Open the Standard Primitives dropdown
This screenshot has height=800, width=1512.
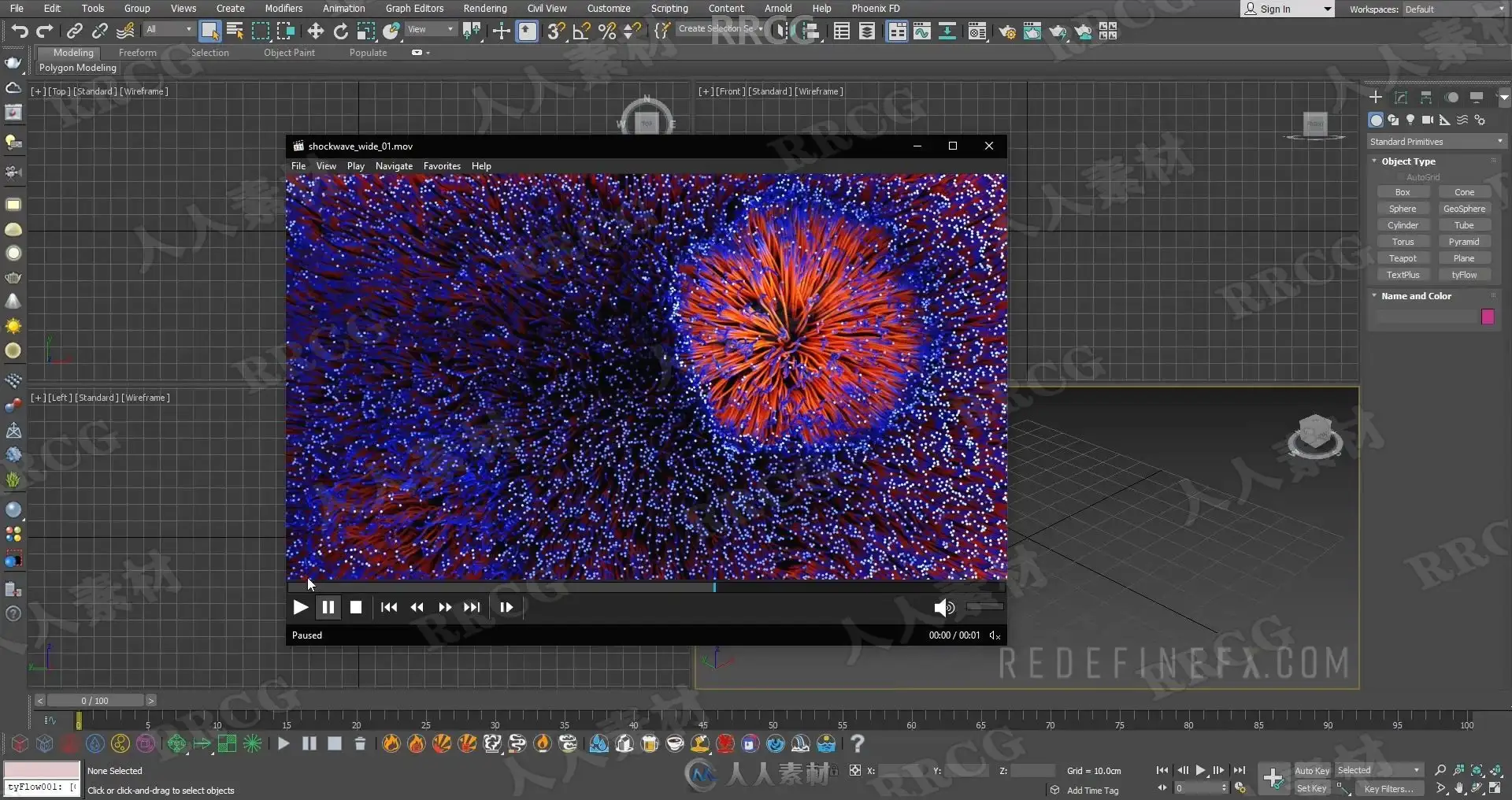(x=1436, y=142)
